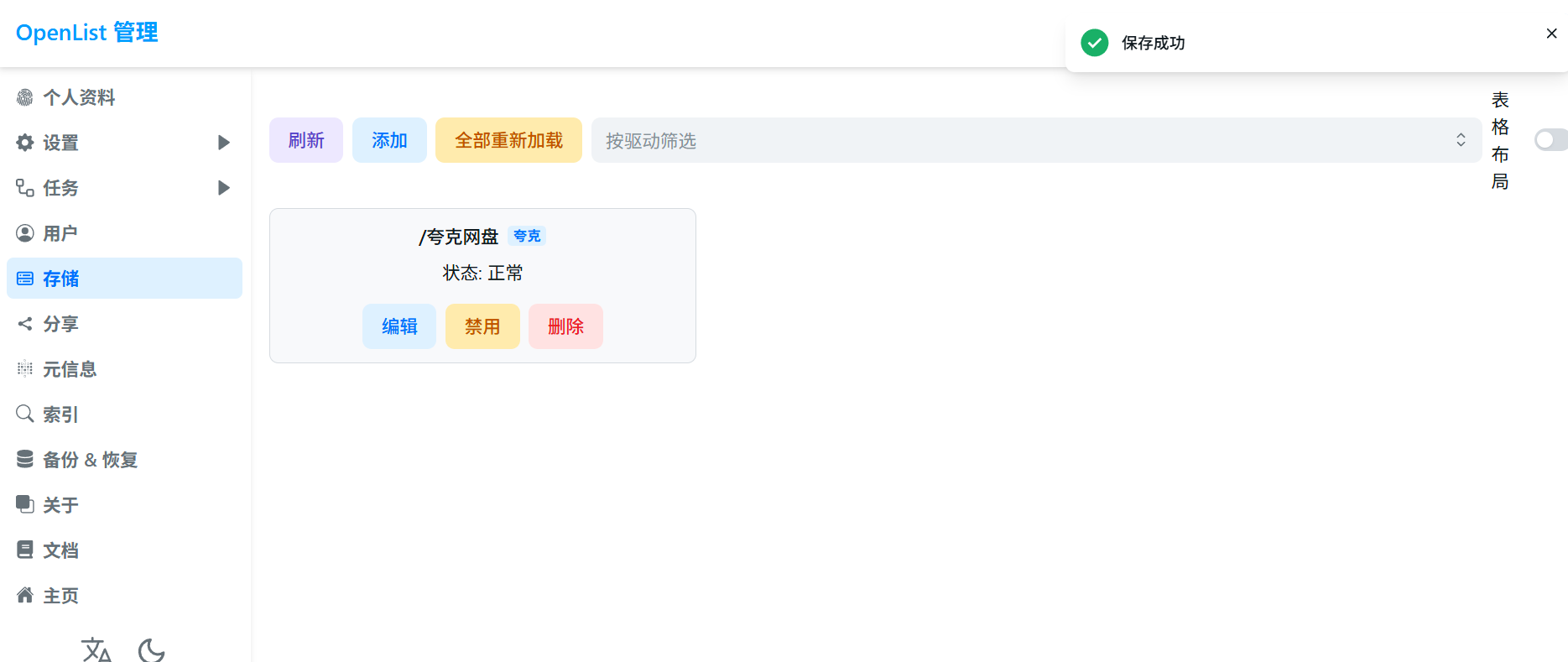The image size is (1568, 662).
Task: Click 编辑 on the 夸克网盘 storage card
Action: pos(399,326)
